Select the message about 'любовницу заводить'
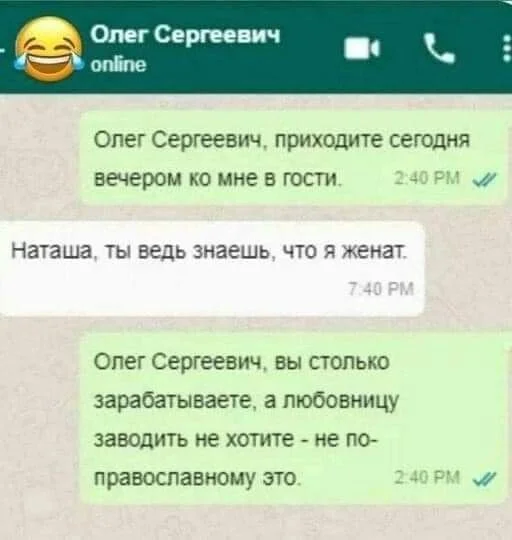 tap(294, 419)
